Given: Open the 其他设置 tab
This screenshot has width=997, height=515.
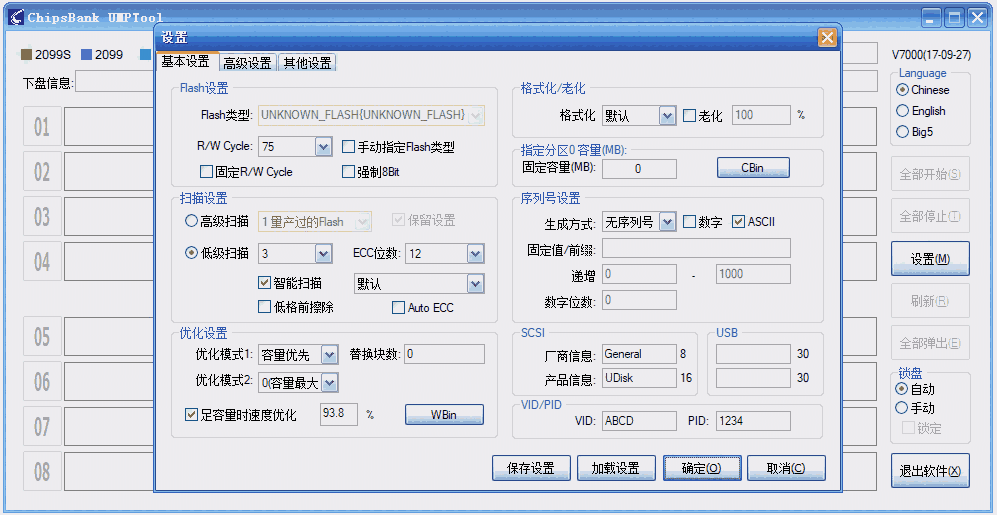Looking at the screenshot, I should 308,63.
